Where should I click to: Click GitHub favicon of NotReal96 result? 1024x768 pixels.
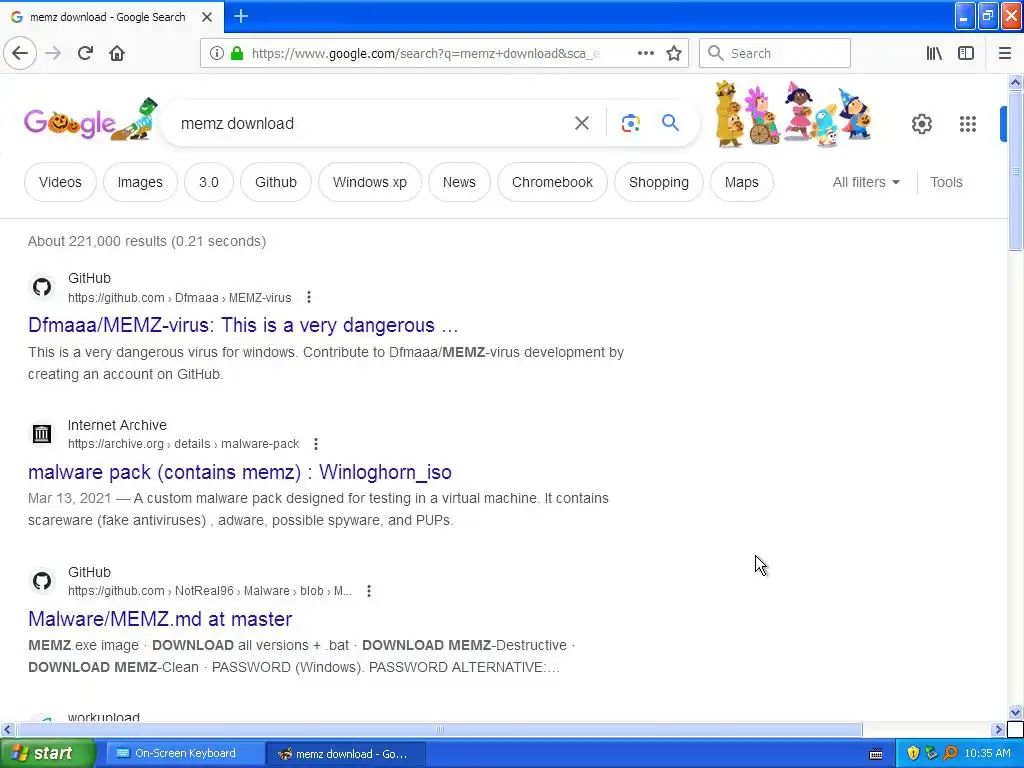(42, 581)
